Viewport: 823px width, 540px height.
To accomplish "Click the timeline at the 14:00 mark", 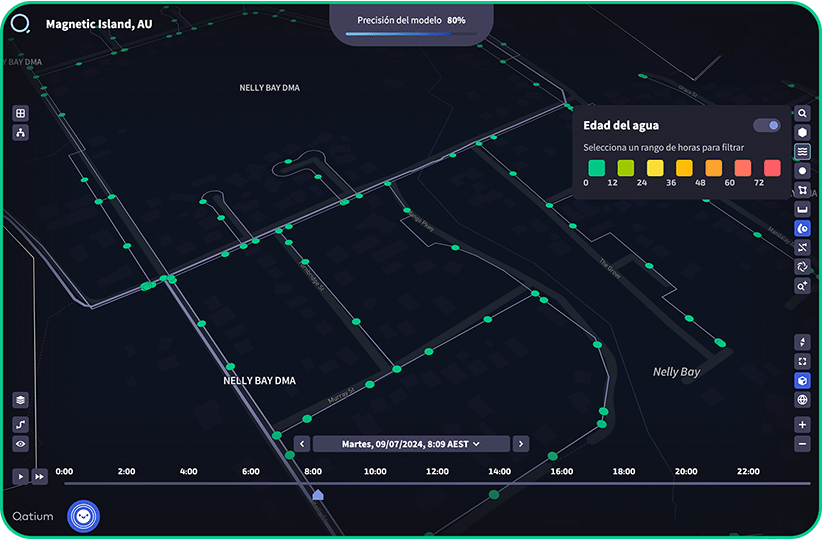I will (499, 483).
